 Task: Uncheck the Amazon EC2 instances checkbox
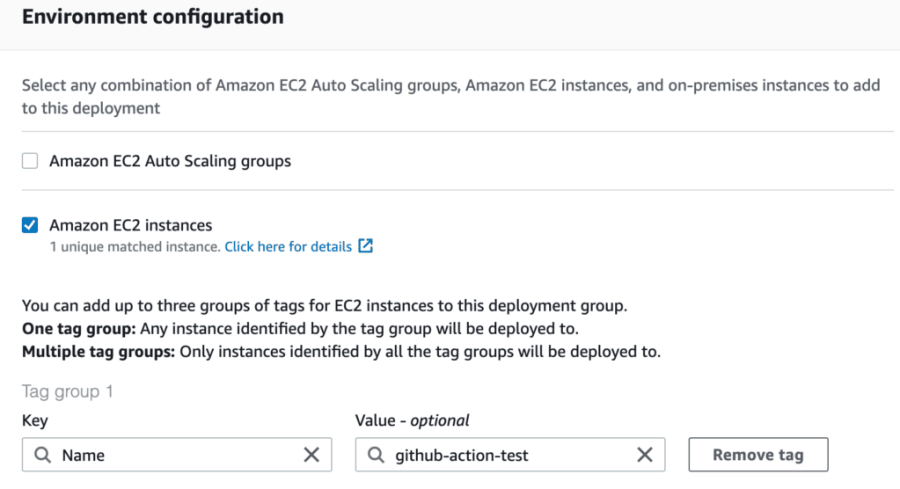(x=30, y=225)
